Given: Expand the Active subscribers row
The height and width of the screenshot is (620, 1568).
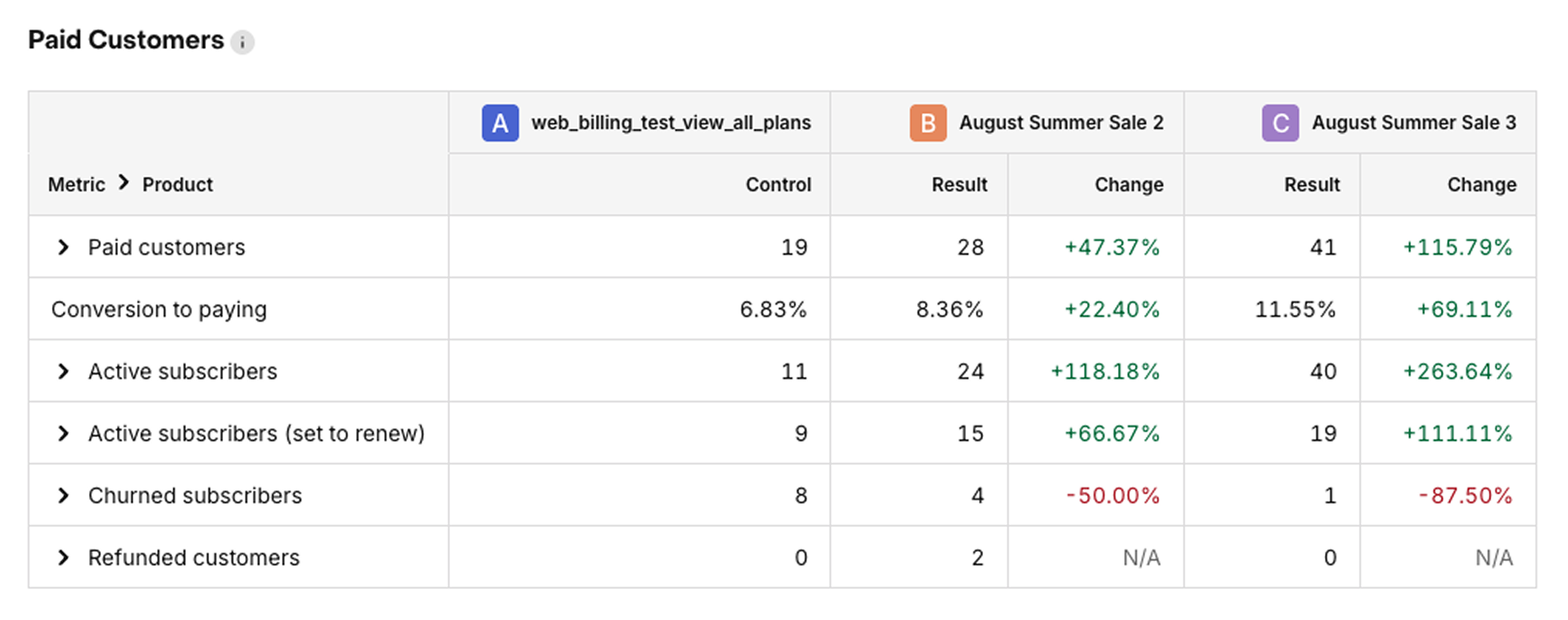Looking at the screenshot, I should click(x=64, y=371).
